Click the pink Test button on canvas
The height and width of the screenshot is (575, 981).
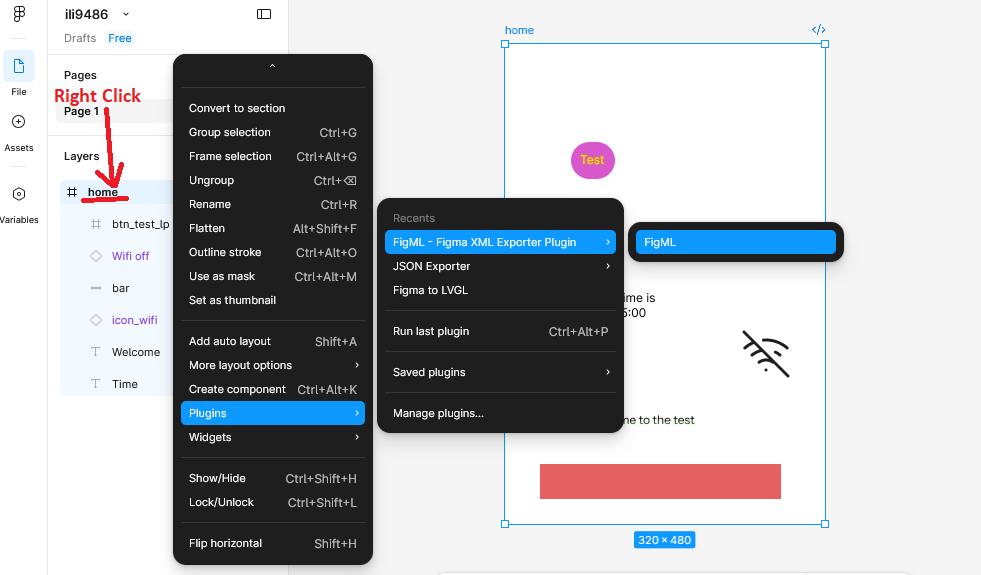(x=592, y=160)
